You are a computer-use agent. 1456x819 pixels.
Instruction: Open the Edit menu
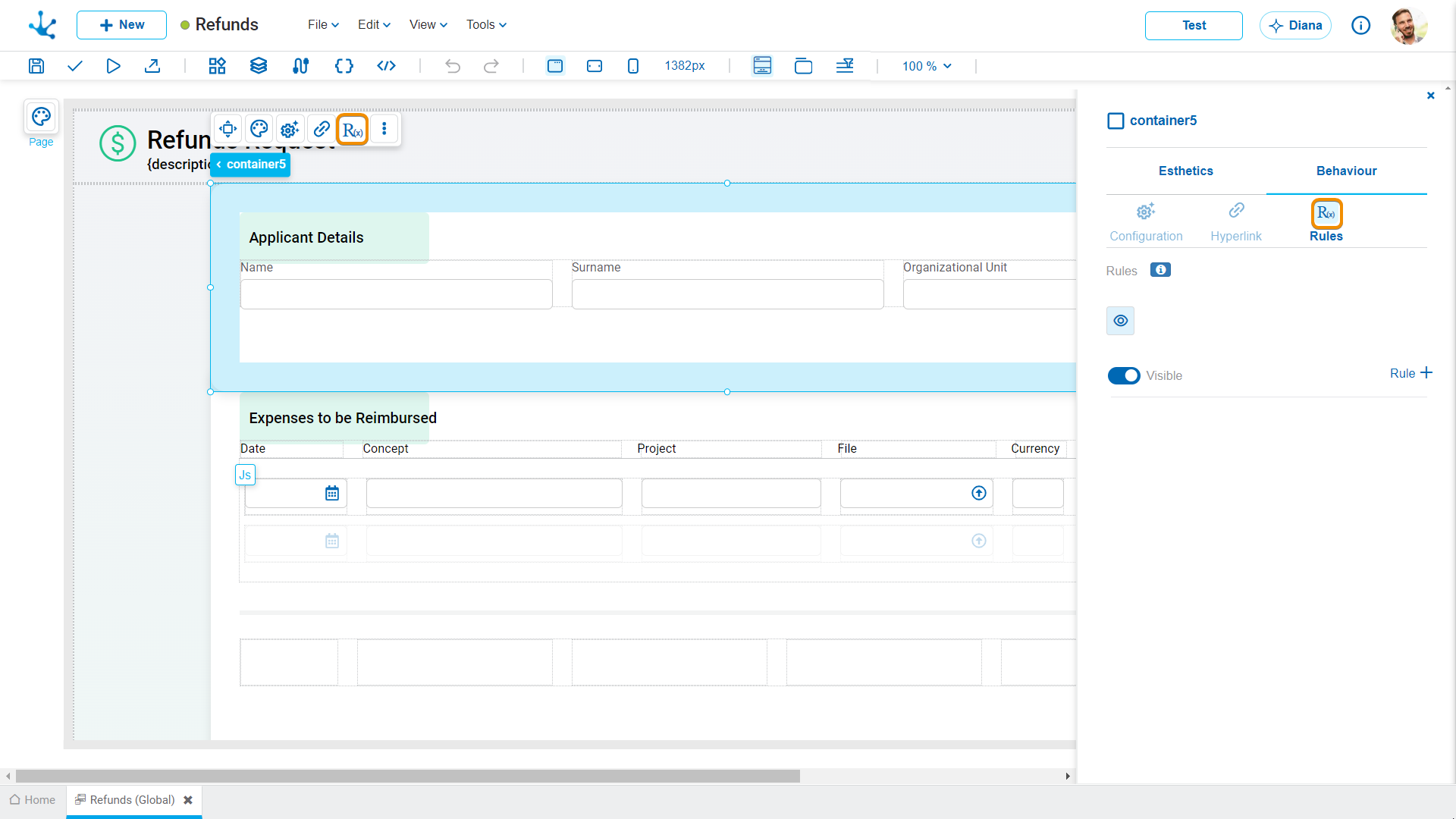(375, 25)
